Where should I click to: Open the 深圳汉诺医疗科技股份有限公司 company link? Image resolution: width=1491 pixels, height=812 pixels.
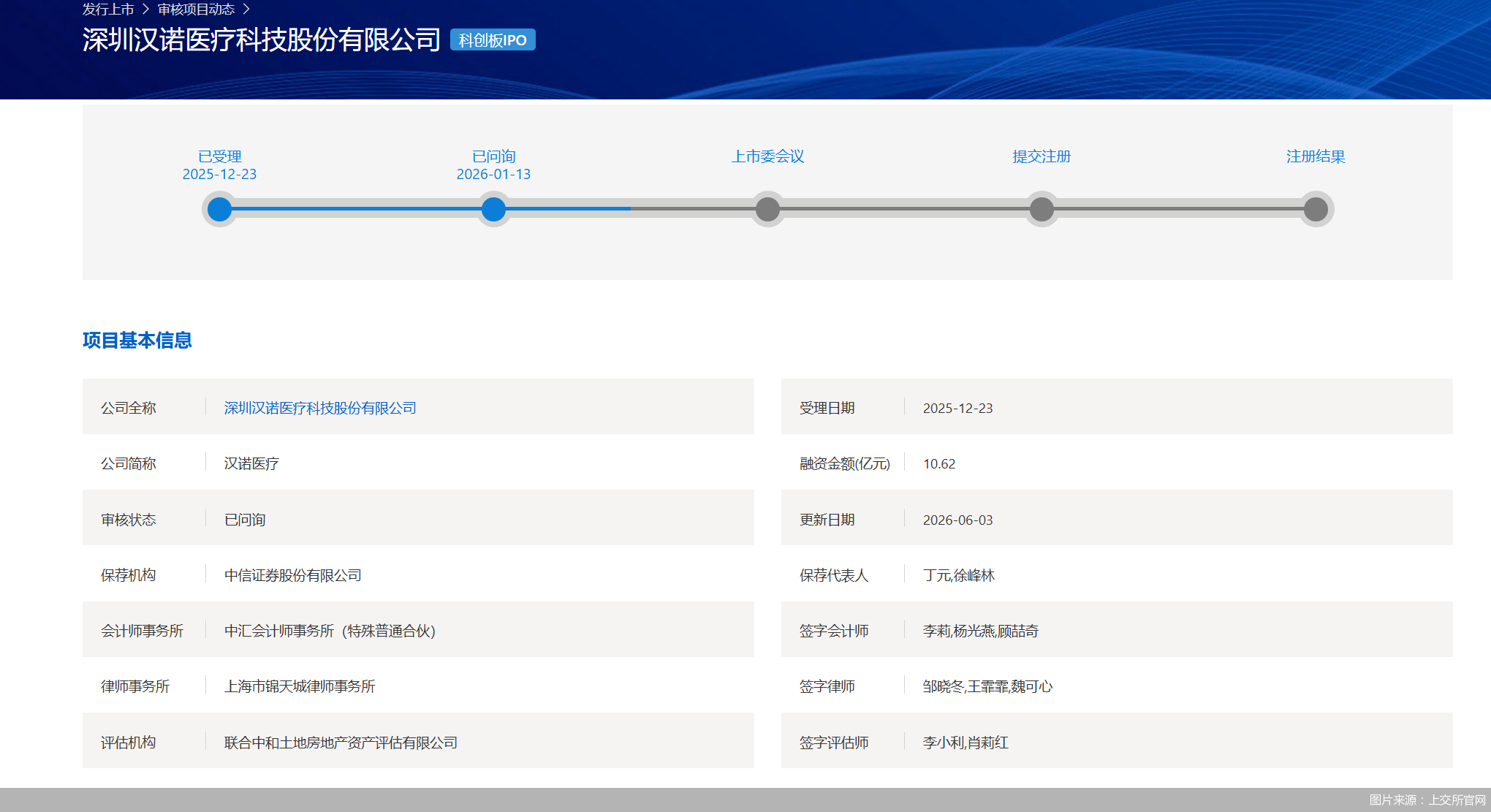[320, 408]
